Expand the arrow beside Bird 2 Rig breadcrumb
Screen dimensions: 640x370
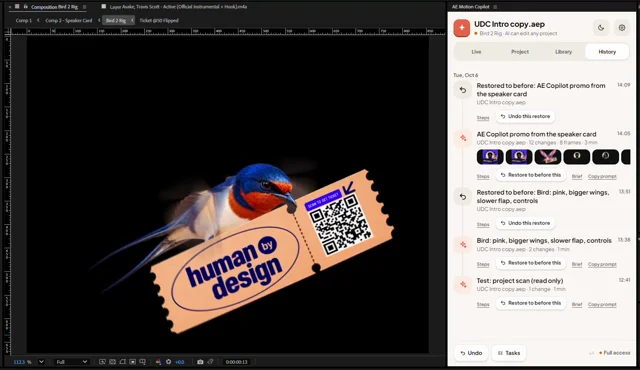coord(132,20)
